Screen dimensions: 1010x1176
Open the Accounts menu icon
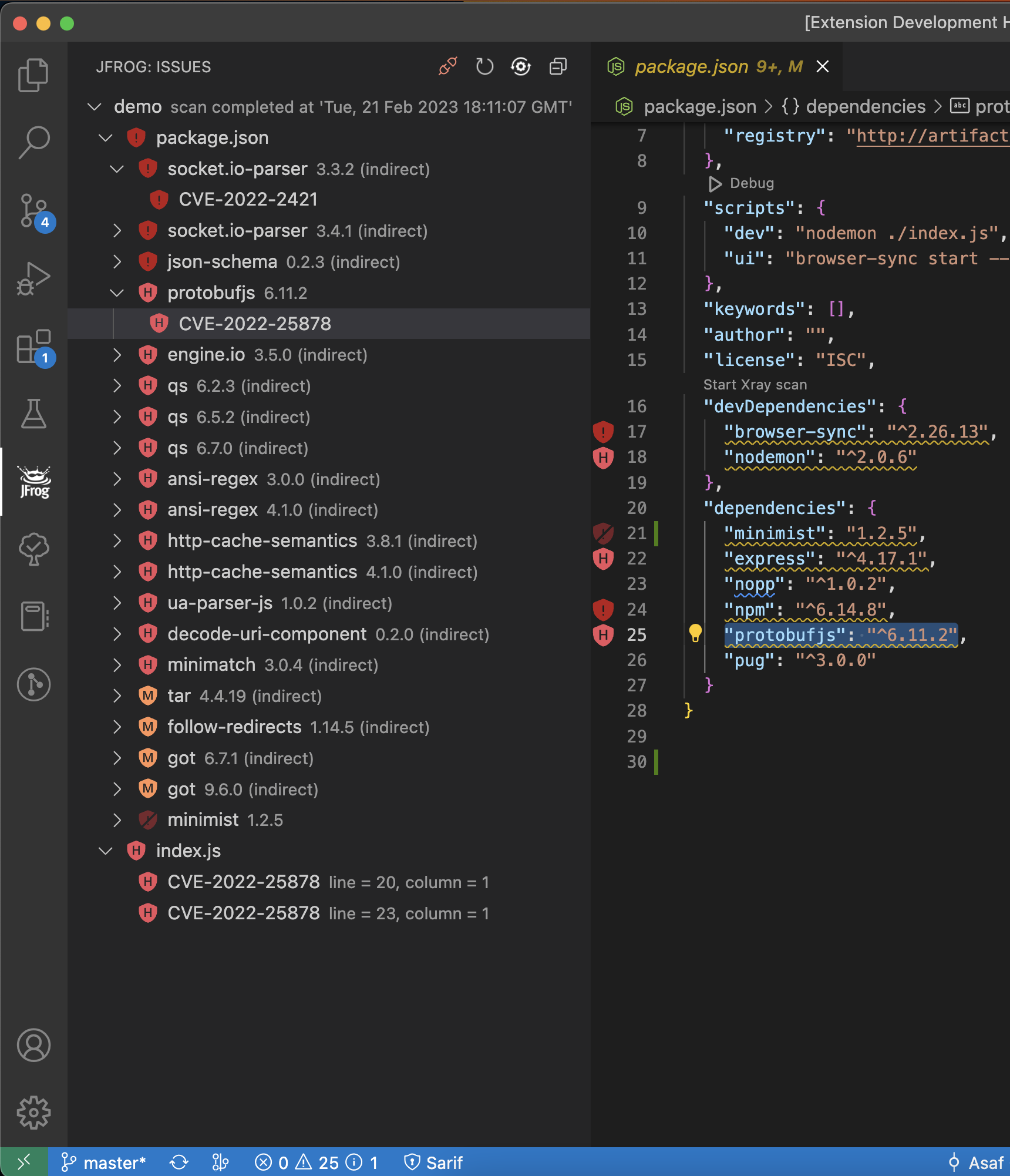tap(33, 1045)
